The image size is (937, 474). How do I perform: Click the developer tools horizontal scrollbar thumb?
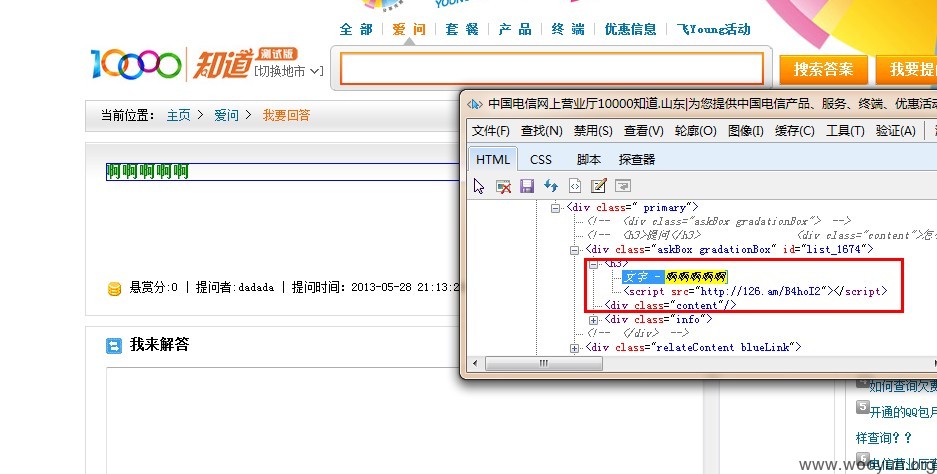coord(544,363)
